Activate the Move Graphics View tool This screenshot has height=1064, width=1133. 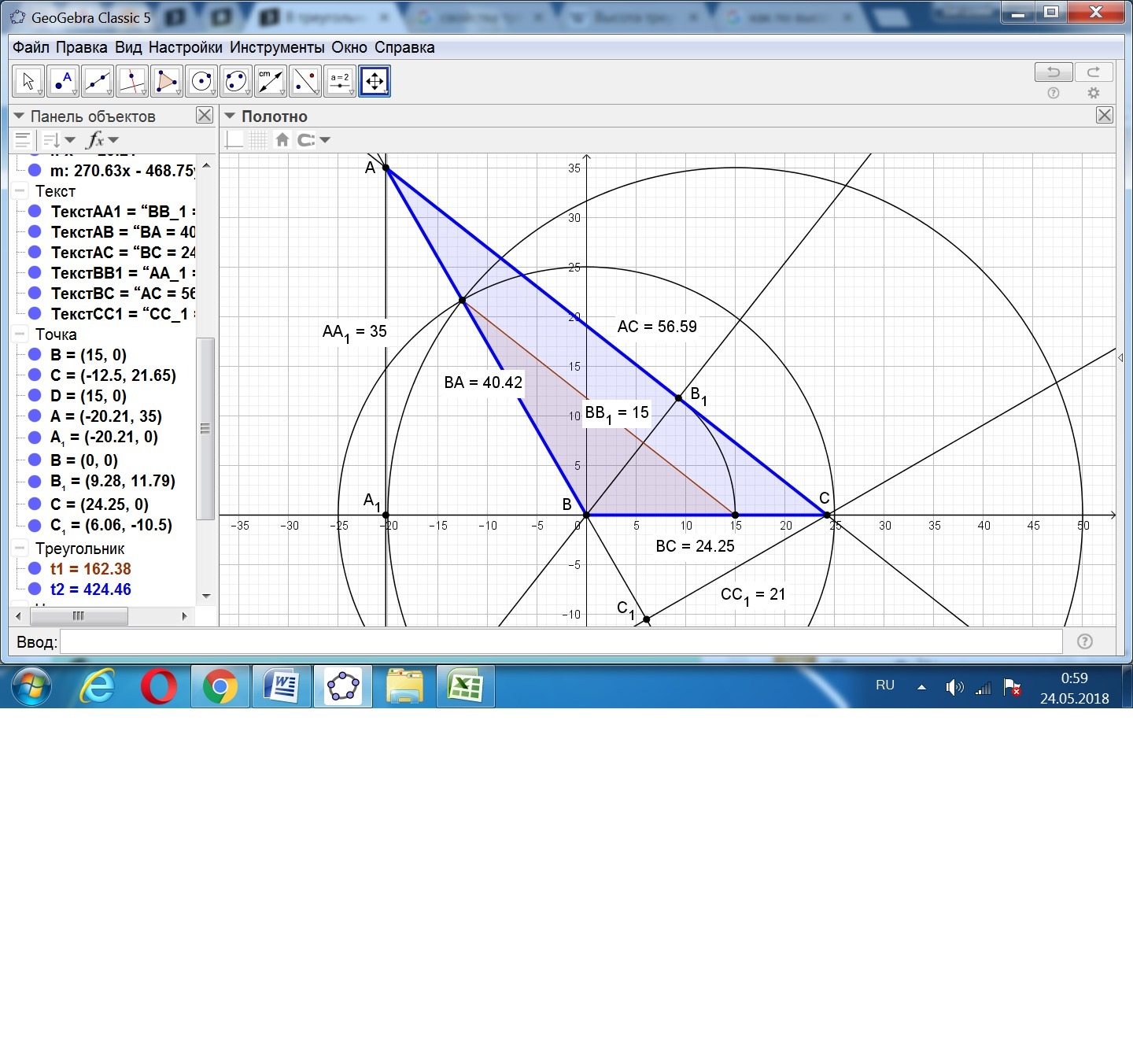(375, 81)
